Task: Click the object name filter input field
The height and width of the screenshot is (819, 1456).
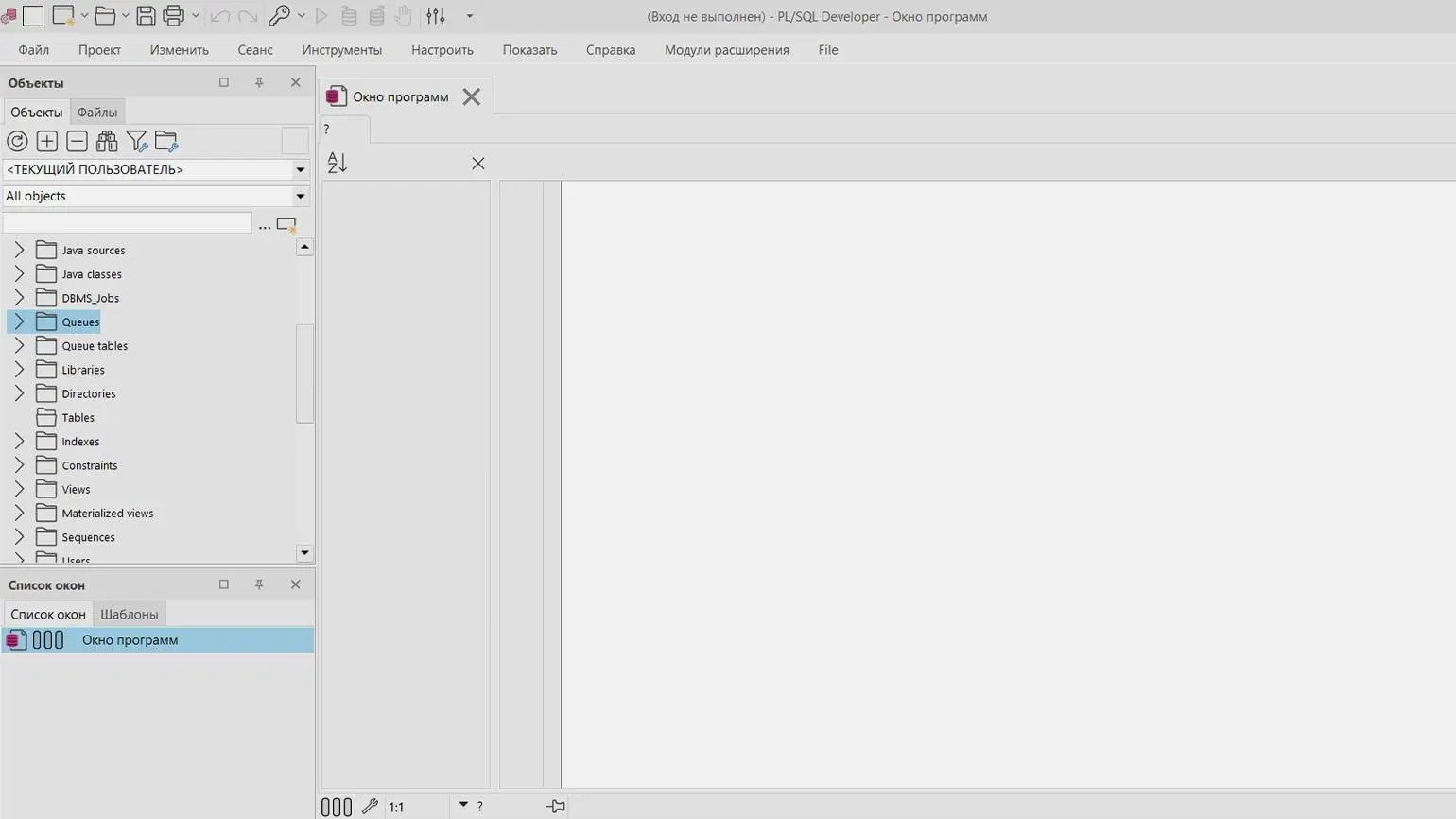Action: tap(128, 223)
